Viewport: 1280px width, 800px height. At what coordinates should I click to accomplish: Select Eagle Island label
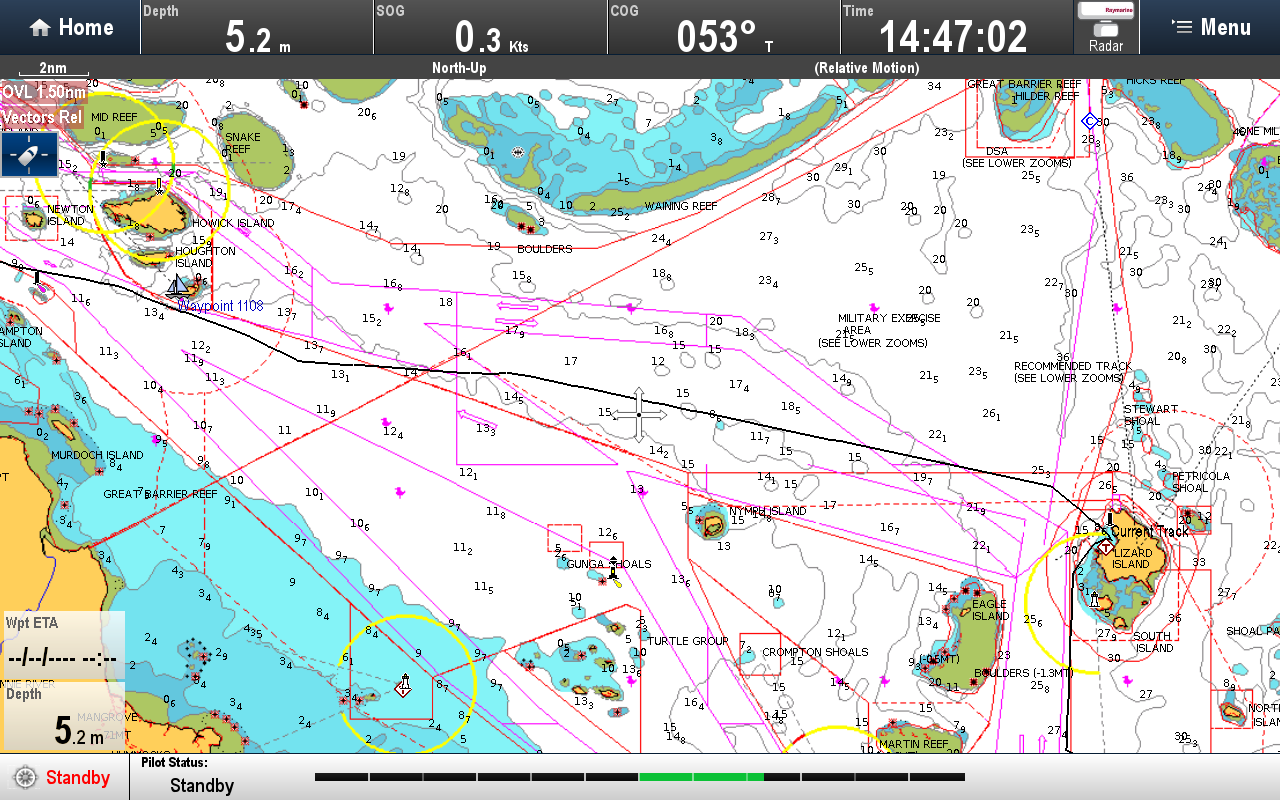990,610
